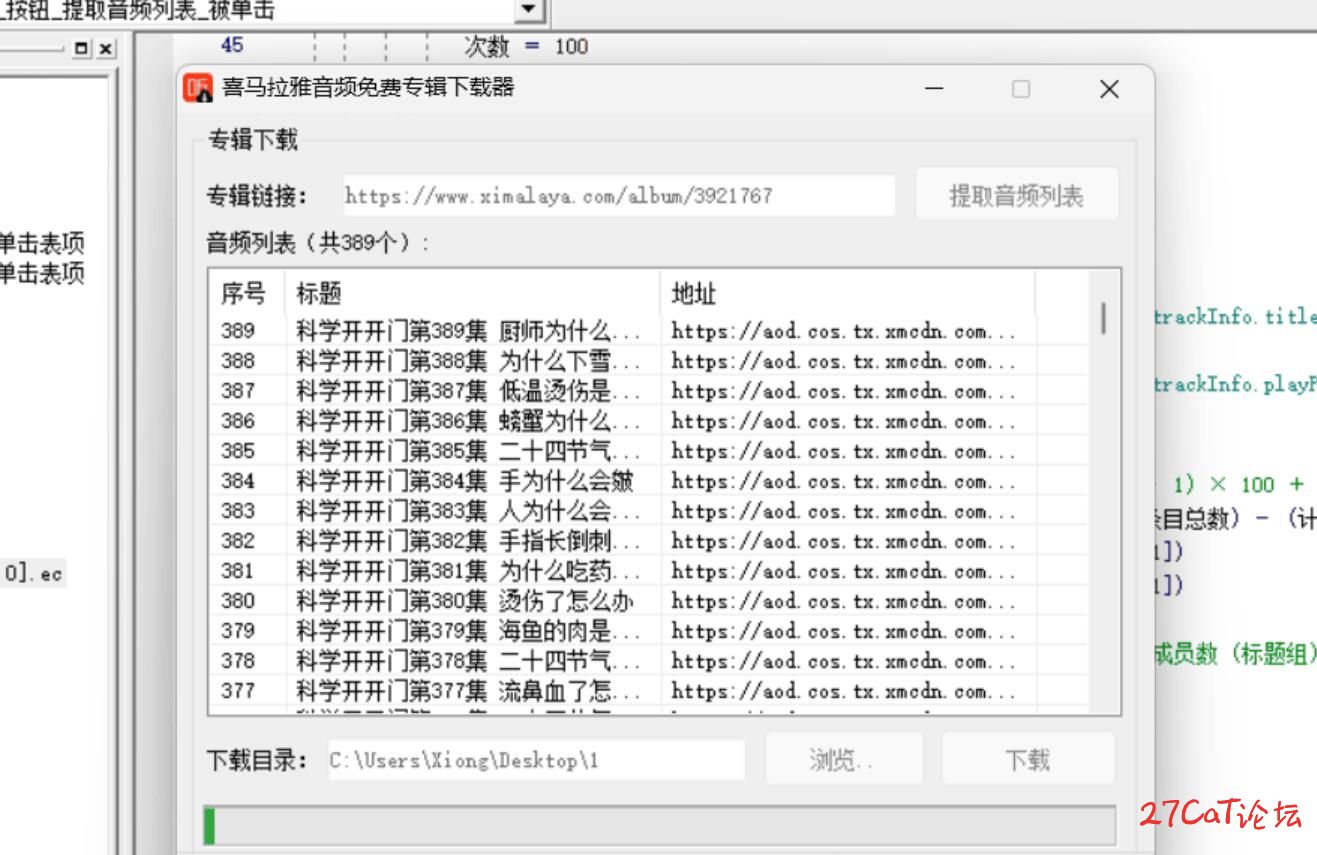Click trackInfo.playP text in background code editor
The width and height of the screenshot is (1317, 855).
pyautogui.click(x=1235, y=385)
